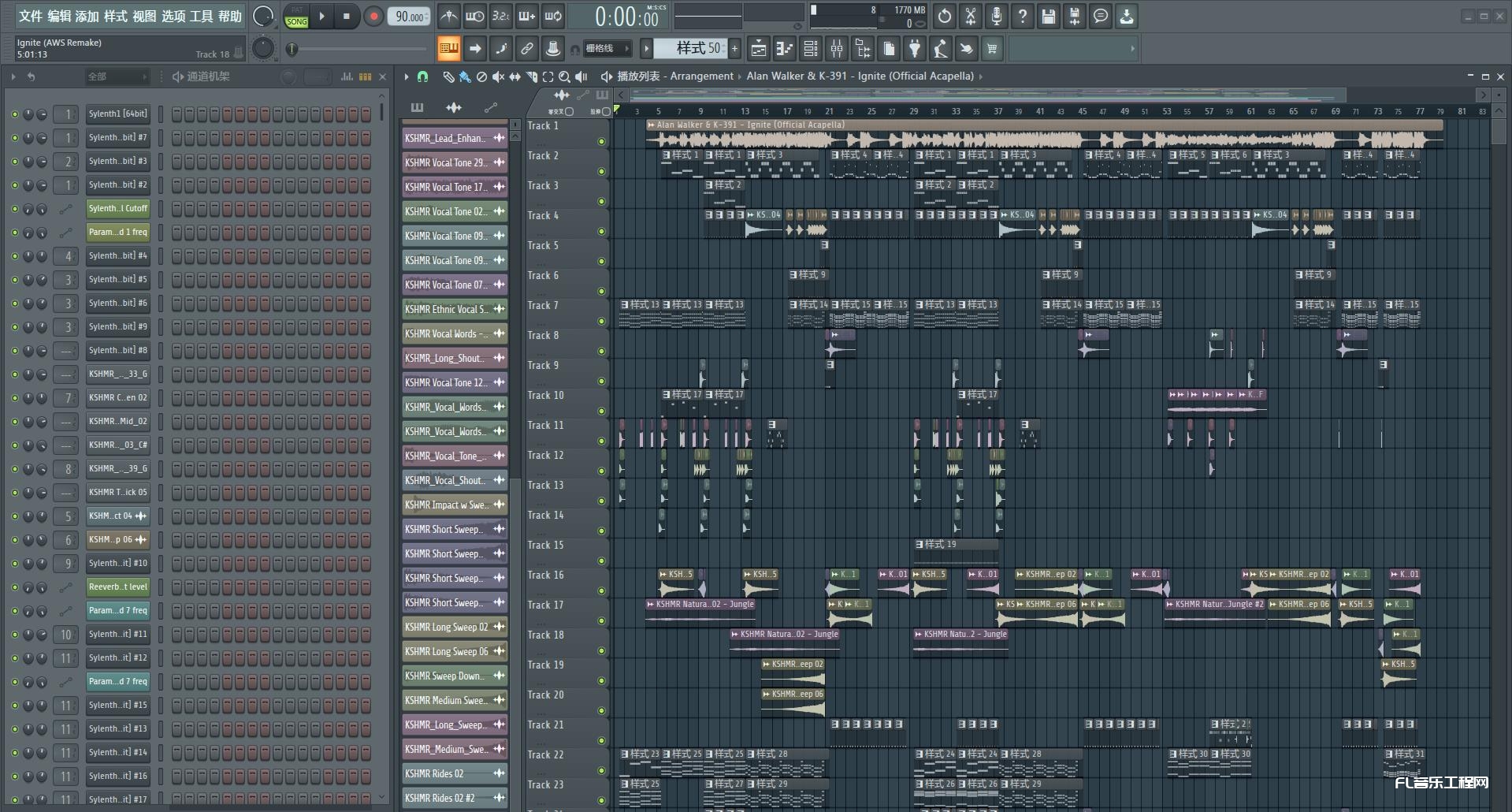This screenshot has width=1512, height=812.
Task: Open the Mixer window icon
Action: tap(837, 49)
